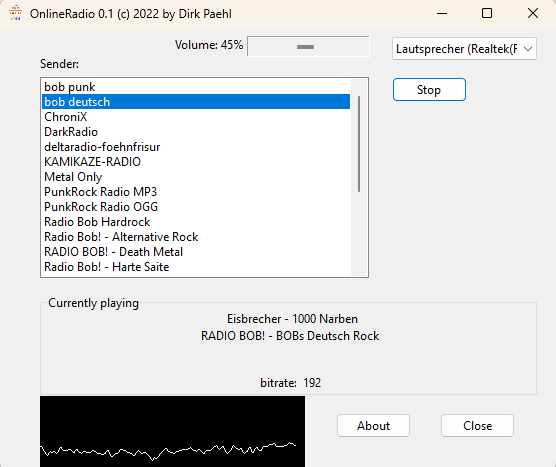The height and width of the screenshot is (467, 556).
Task: Stop the current radio playback
Action: [x=429, y=90]
